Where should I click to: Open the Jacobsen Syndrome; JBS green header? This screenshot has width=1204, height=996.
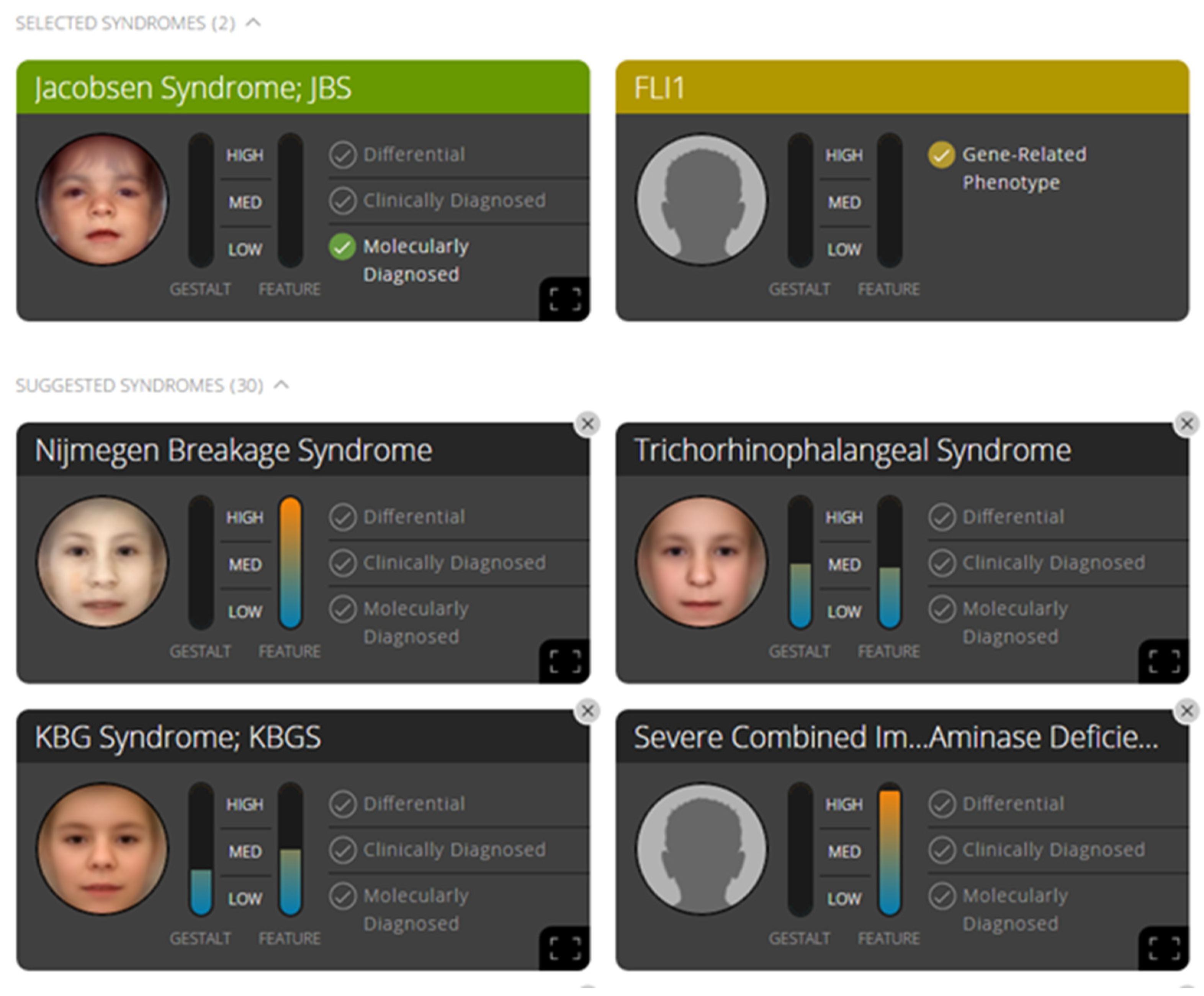[x=193, y=88]
